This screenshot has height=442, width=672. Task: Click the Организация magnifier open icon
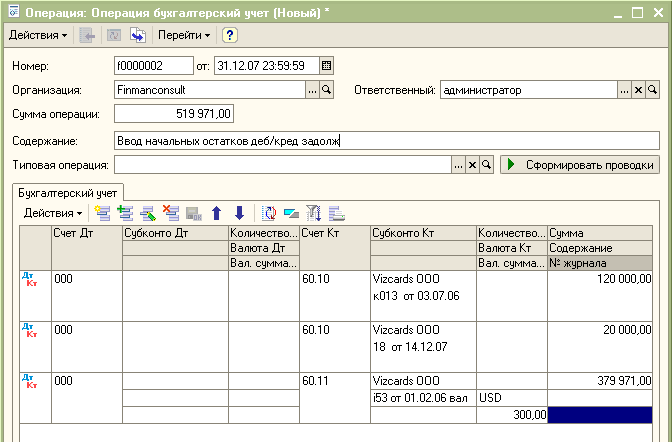(327, 90)
